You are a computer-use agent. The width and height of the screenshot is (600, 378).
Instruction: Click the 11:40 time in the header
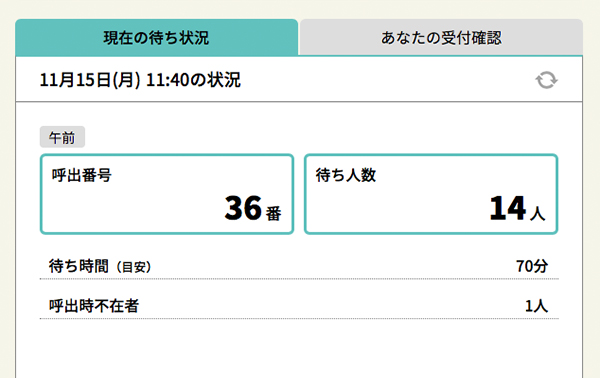(x=168, y=80)
